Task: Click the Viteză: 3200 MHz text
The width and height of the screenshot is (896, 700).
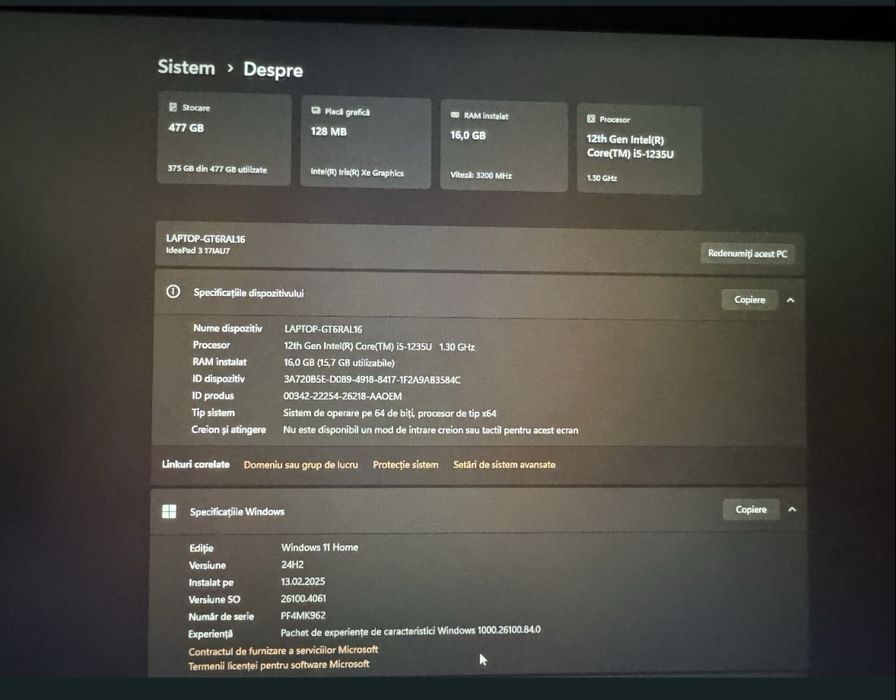Action: point(481,175)
